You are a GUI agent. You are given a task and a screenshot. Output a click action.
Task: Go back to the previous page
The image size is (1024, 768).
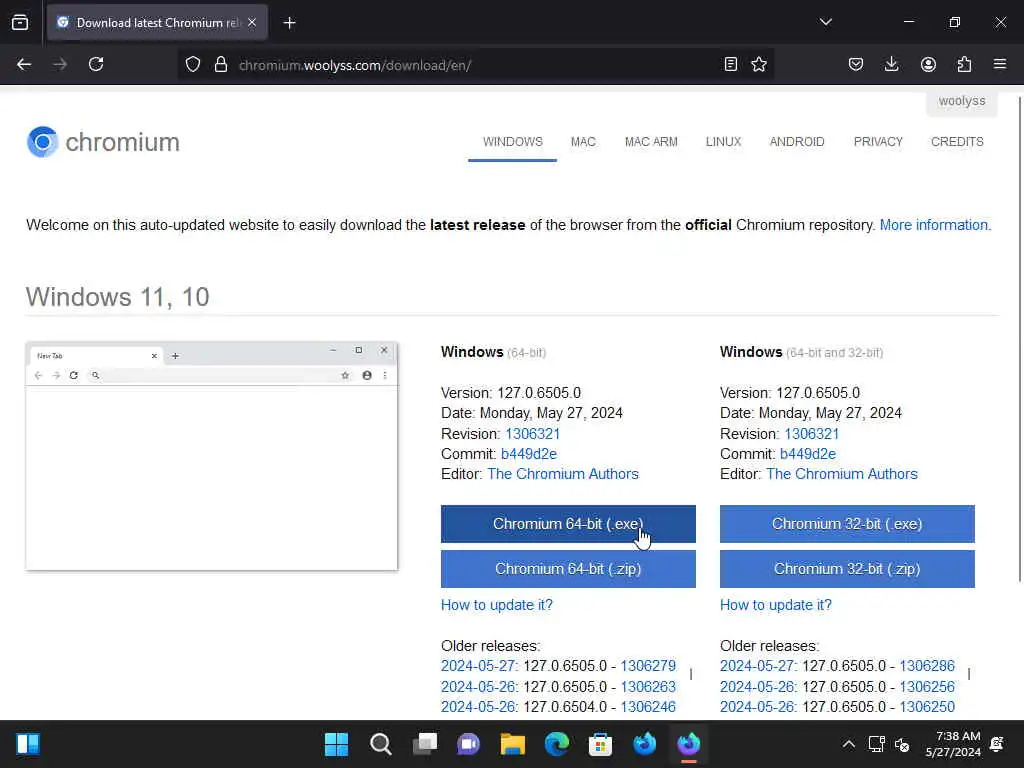pyautogui.click(x=24, y=64)
